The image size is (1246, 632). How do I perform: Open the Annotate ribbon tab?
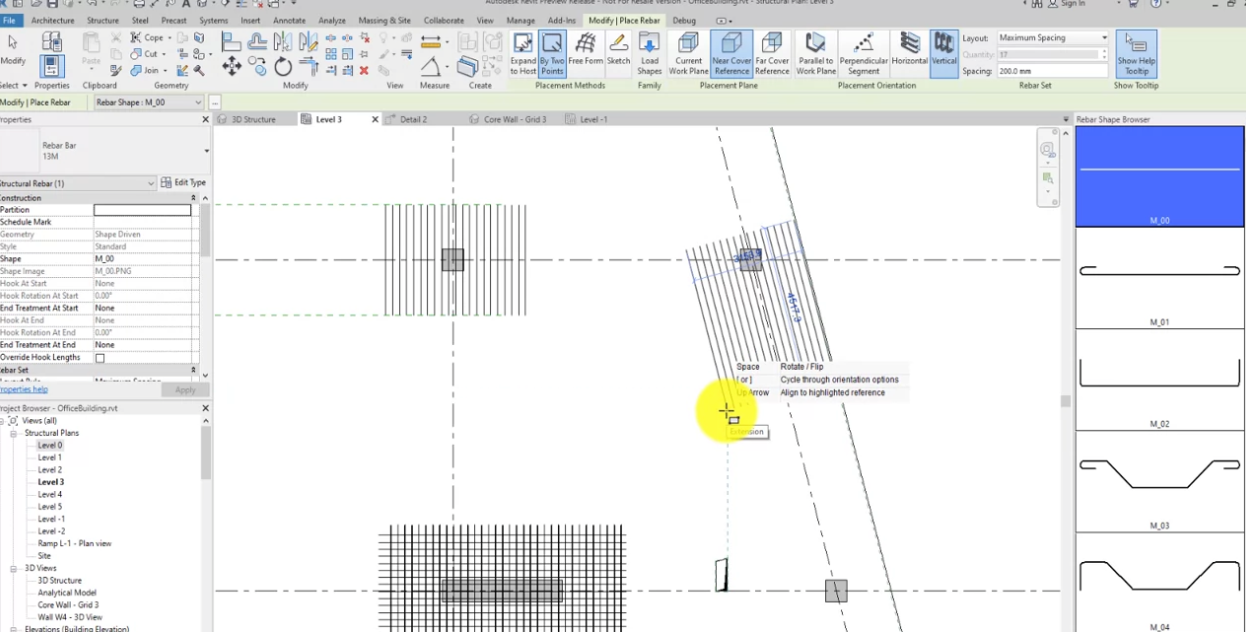289,20
